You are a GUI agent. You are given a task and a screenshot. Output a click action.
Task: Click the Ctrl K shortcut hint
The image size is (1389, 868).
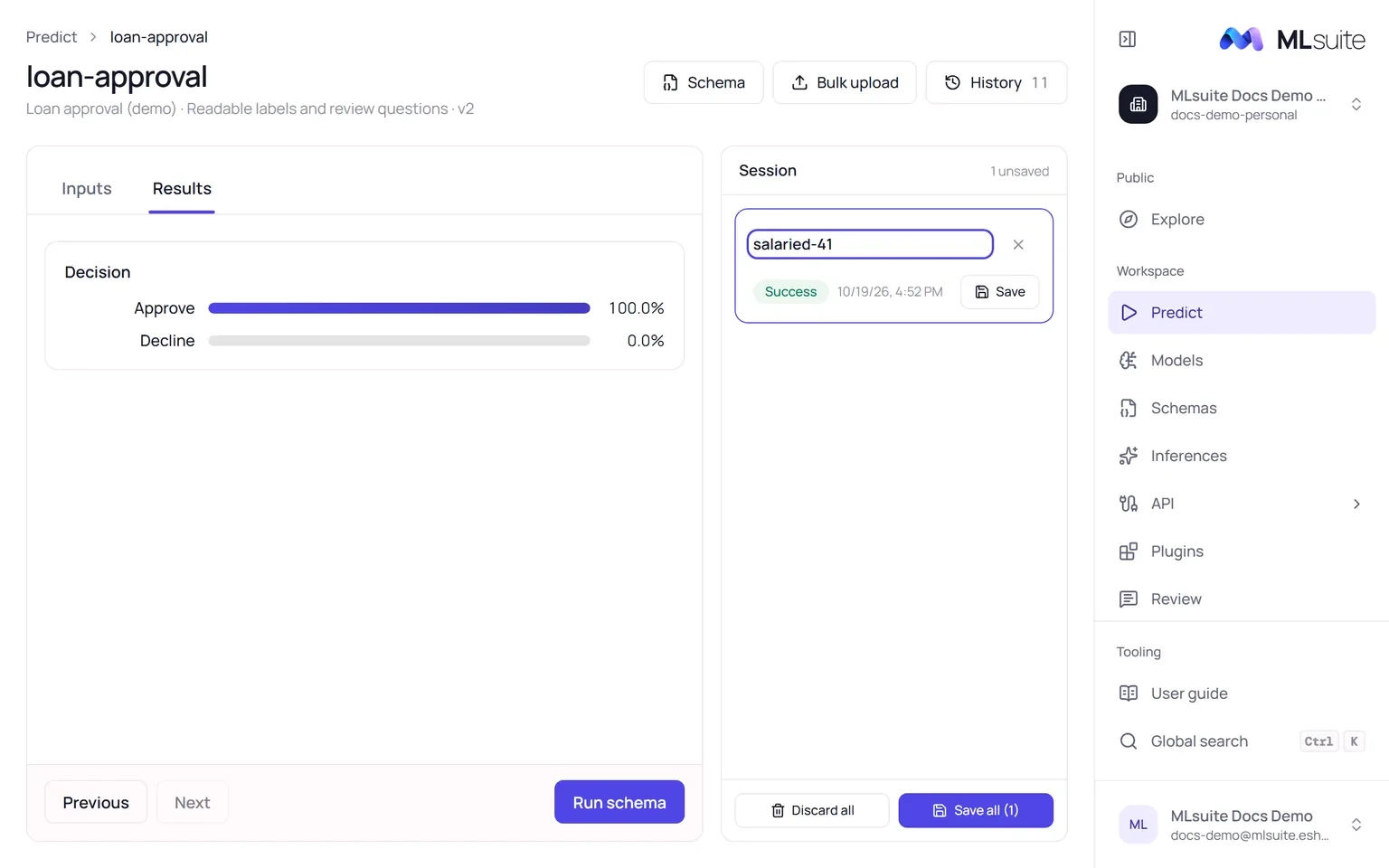(x=1332, y=741)
